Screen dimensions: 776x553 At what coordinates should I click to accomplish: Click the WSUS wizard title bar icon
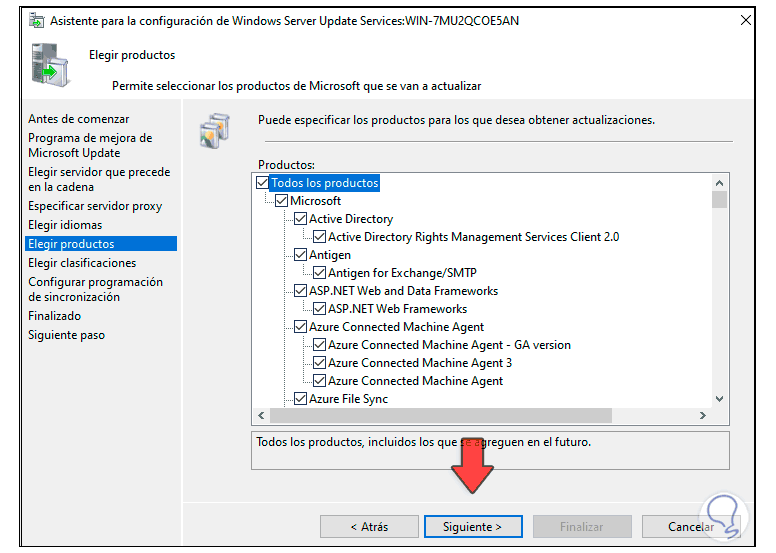coord(36,21)
